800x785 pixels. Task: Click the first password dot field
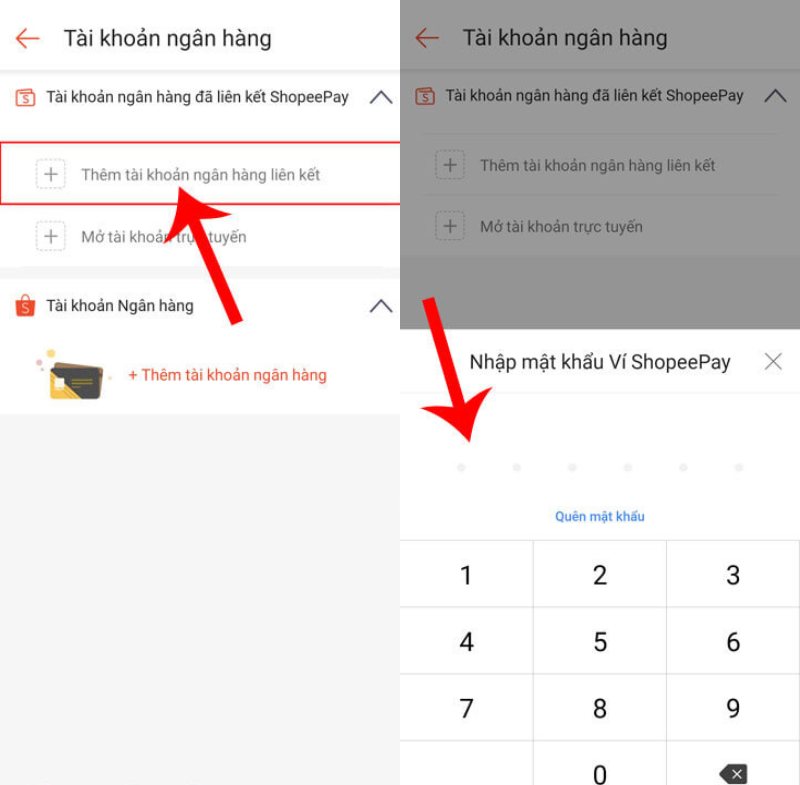tap(461, 467)
